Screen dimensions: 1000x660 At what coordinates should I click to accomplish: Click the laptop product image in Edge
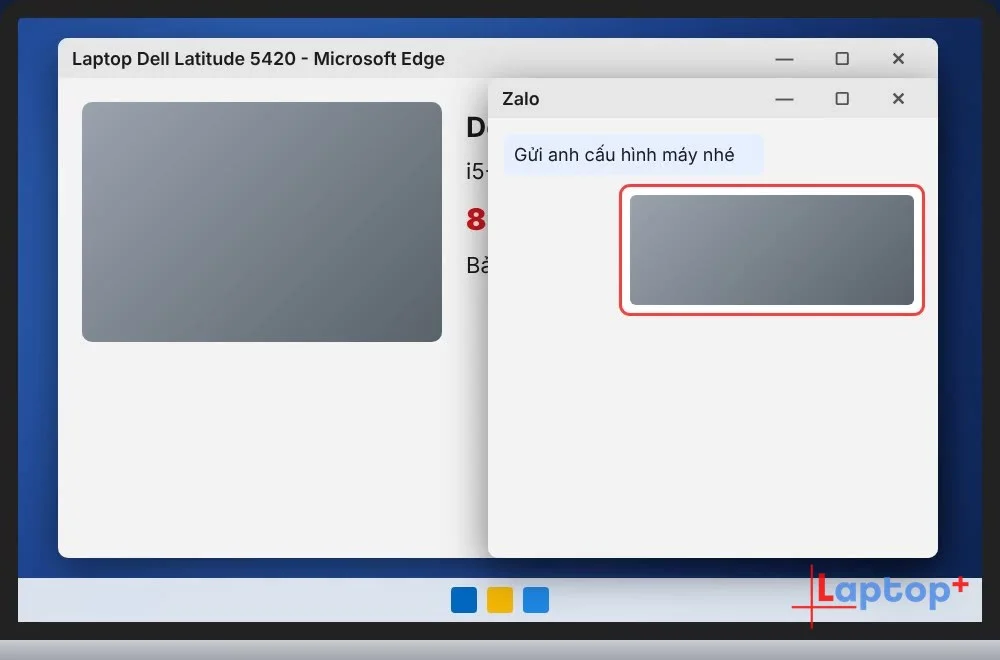262,222
